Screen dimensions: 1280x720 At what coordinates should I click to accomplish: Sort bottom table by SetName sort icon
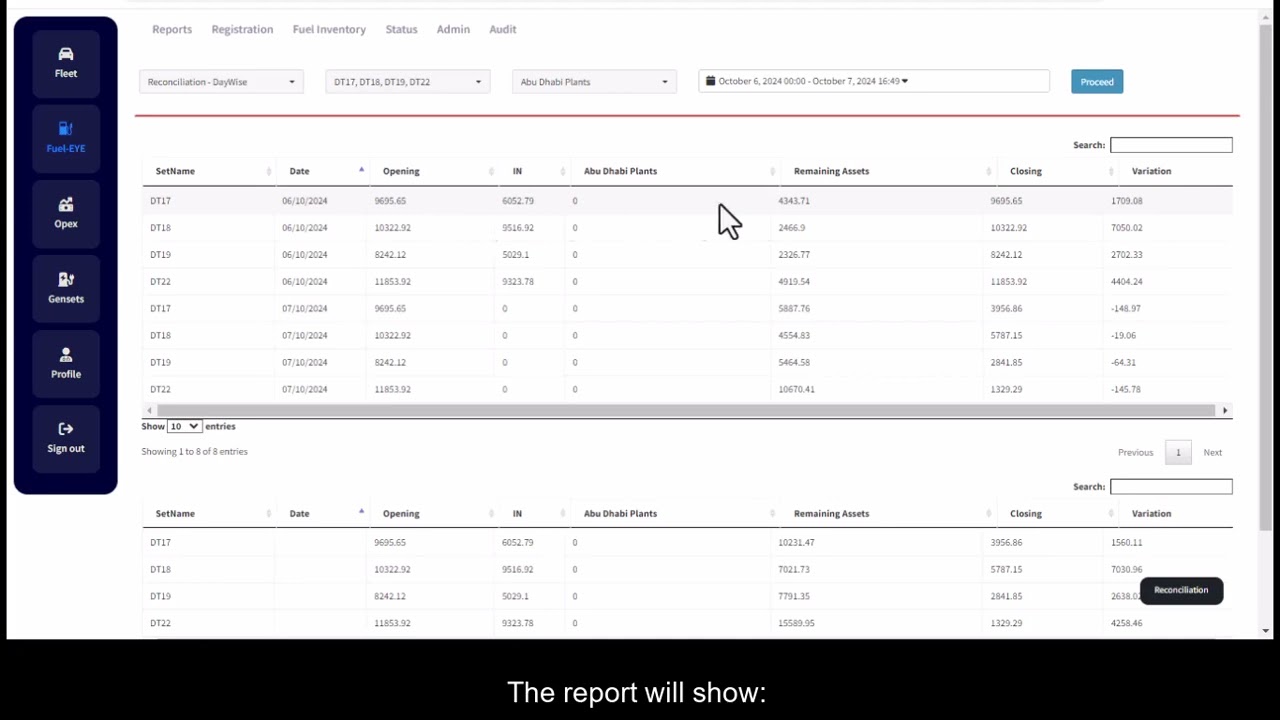click(x=268, y=513)
